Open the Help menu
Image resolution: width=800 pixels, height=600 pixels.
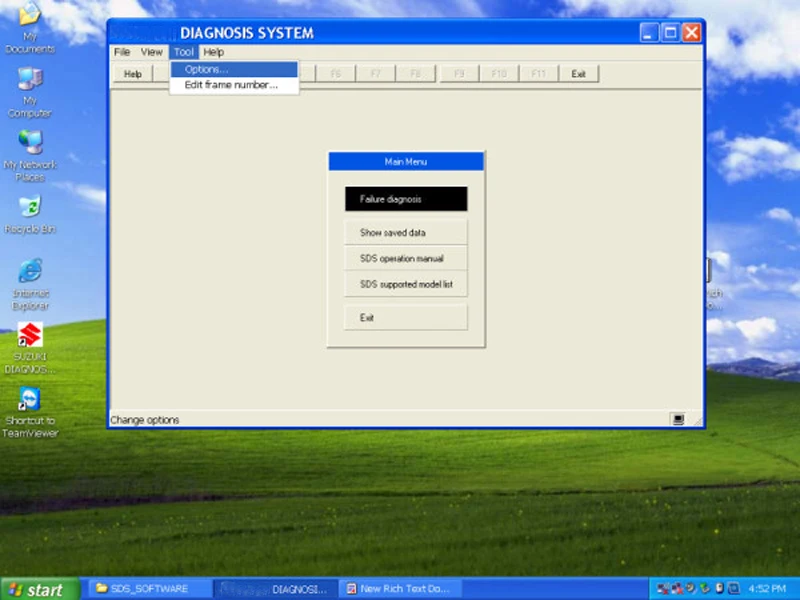coord(214,52)
